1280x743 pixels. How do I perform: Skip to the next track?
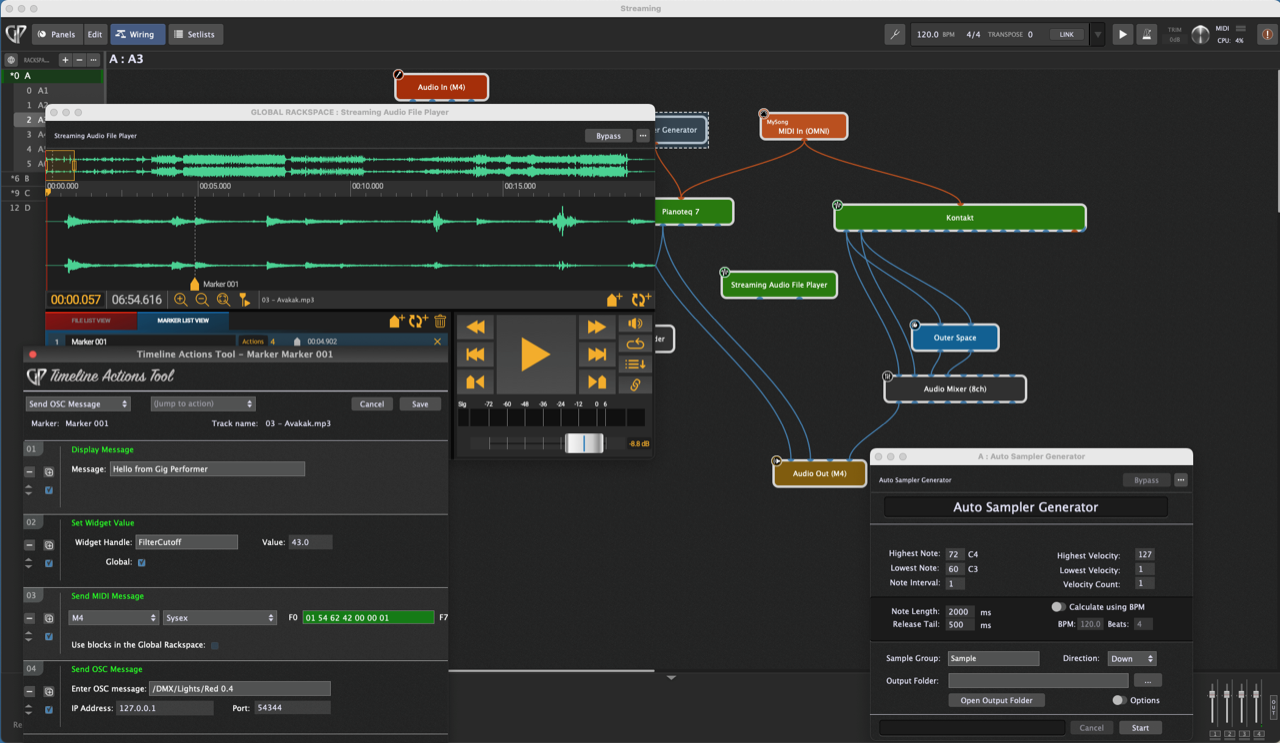pyautogui.click(x=596, y=354)
